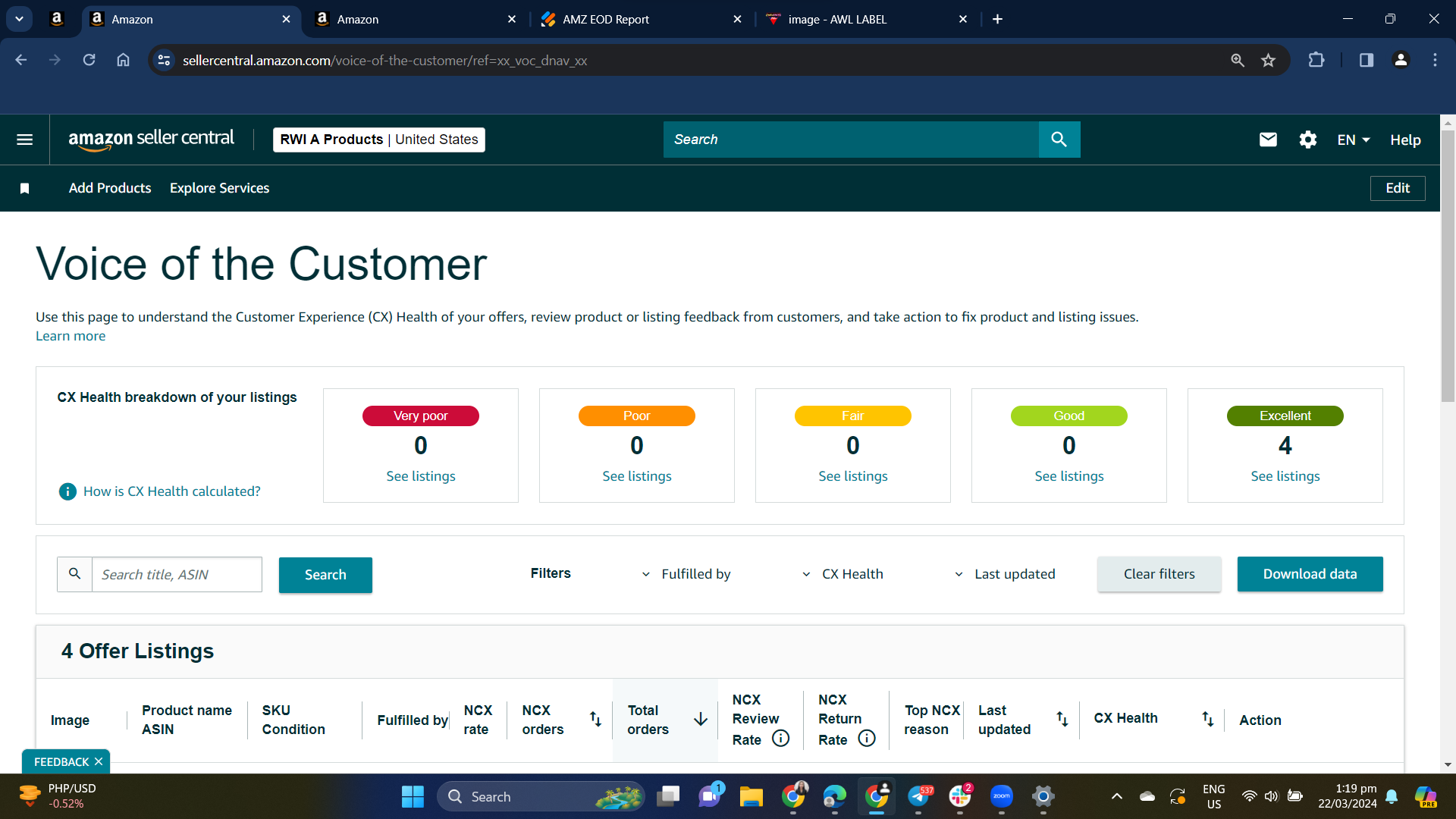
Task: Bookmark this page with star icon
Action: pyautogui.click(x=1268, y=60)
